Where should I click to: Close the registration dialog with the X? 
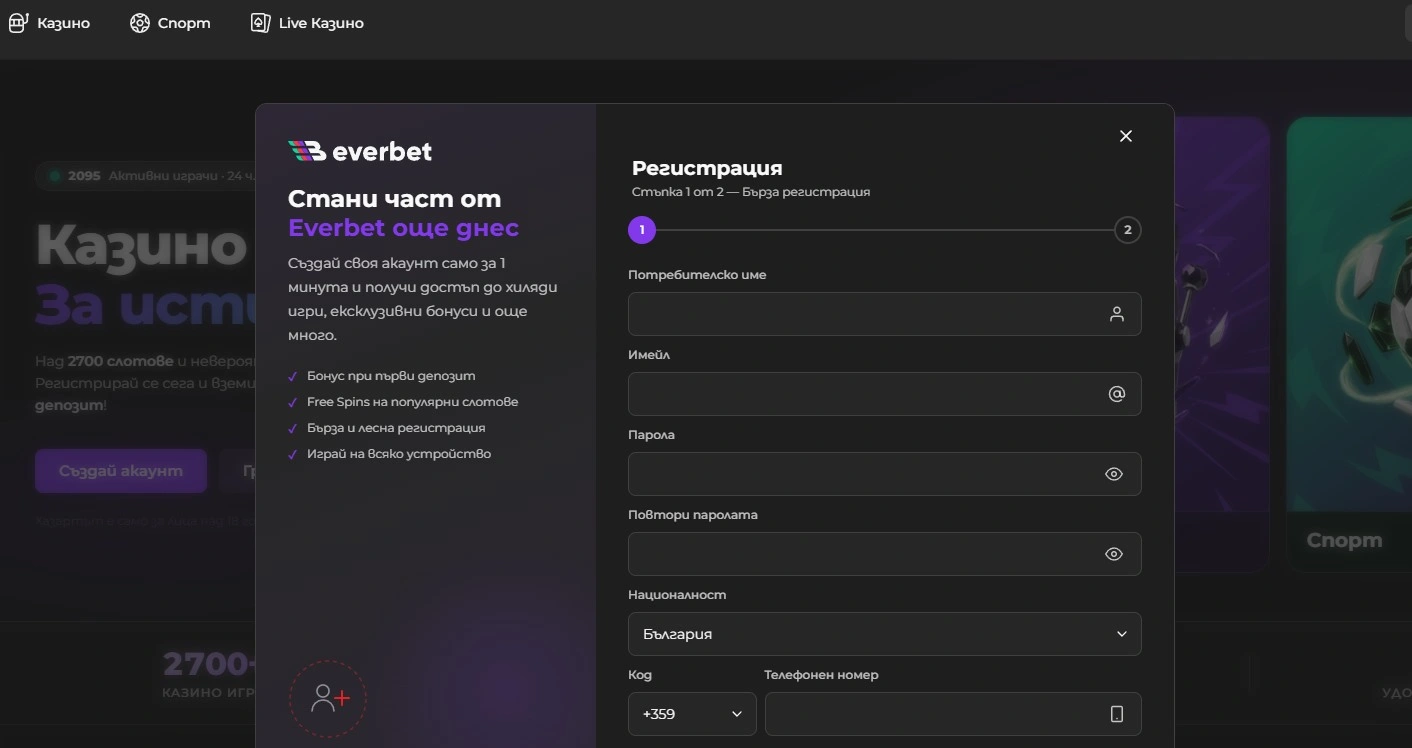1126,136
